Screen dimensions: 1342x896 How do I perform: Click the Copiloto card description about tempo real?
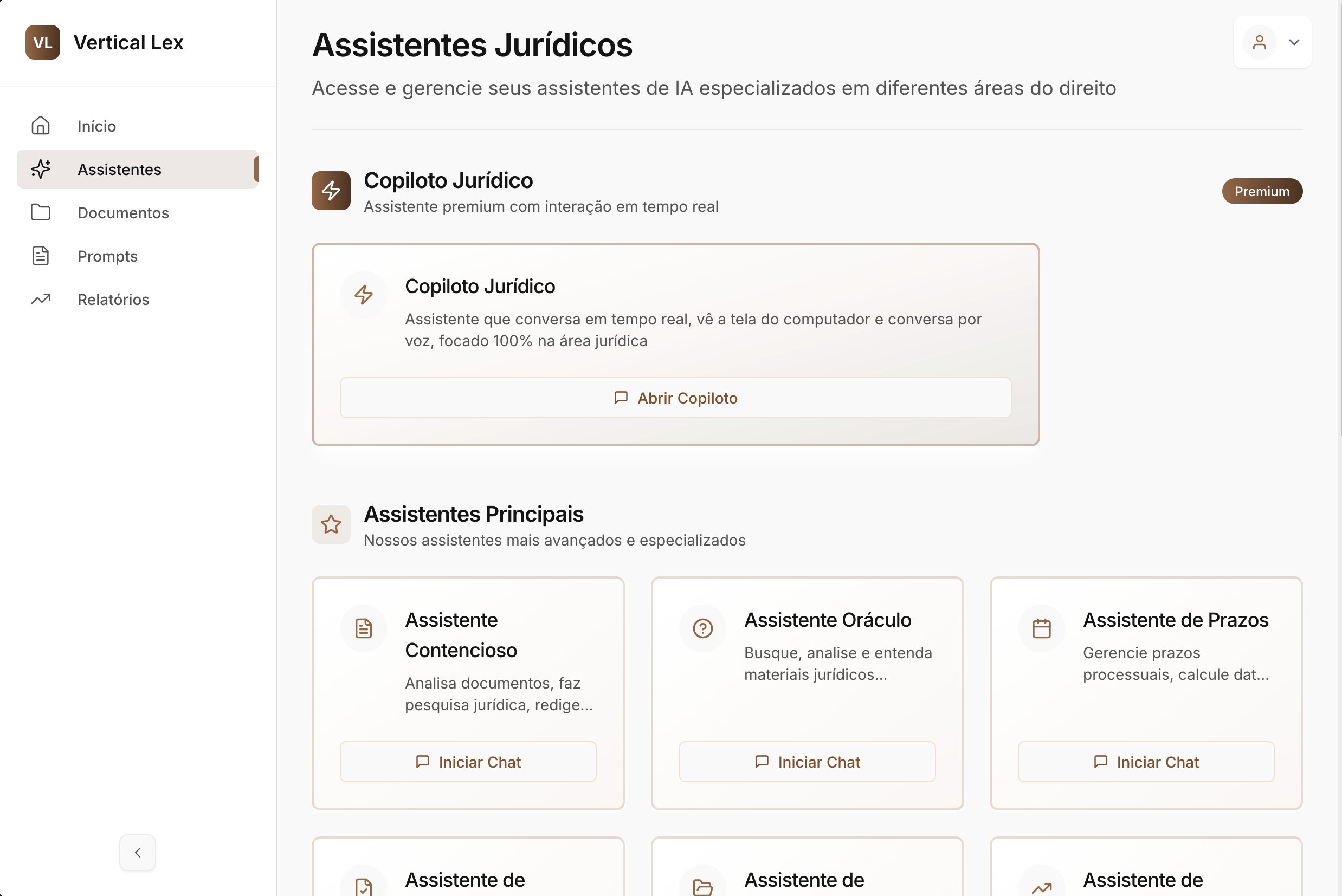tap(693, 330)
